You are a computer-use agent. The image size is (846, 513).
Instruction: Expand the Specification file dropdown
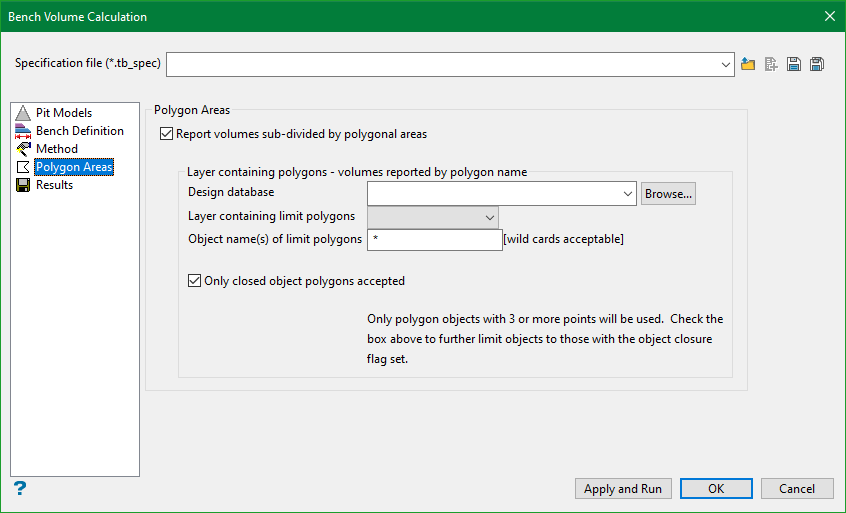point(726,64)
